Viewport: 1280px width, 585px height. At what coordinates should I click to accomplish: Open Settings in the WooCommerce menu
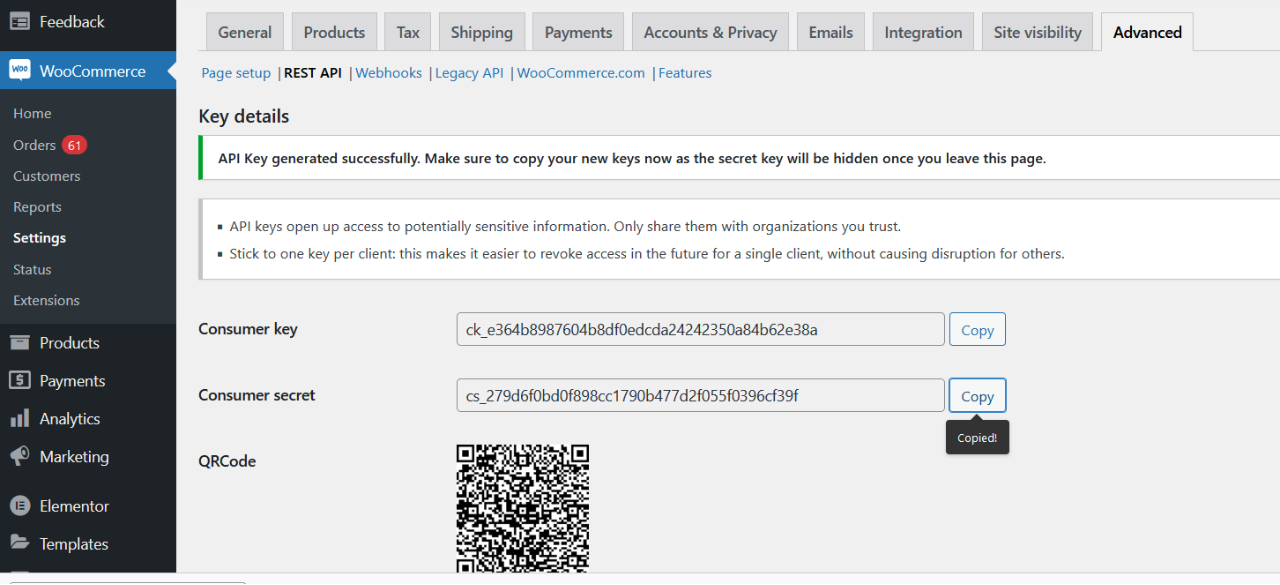point(39,238)
